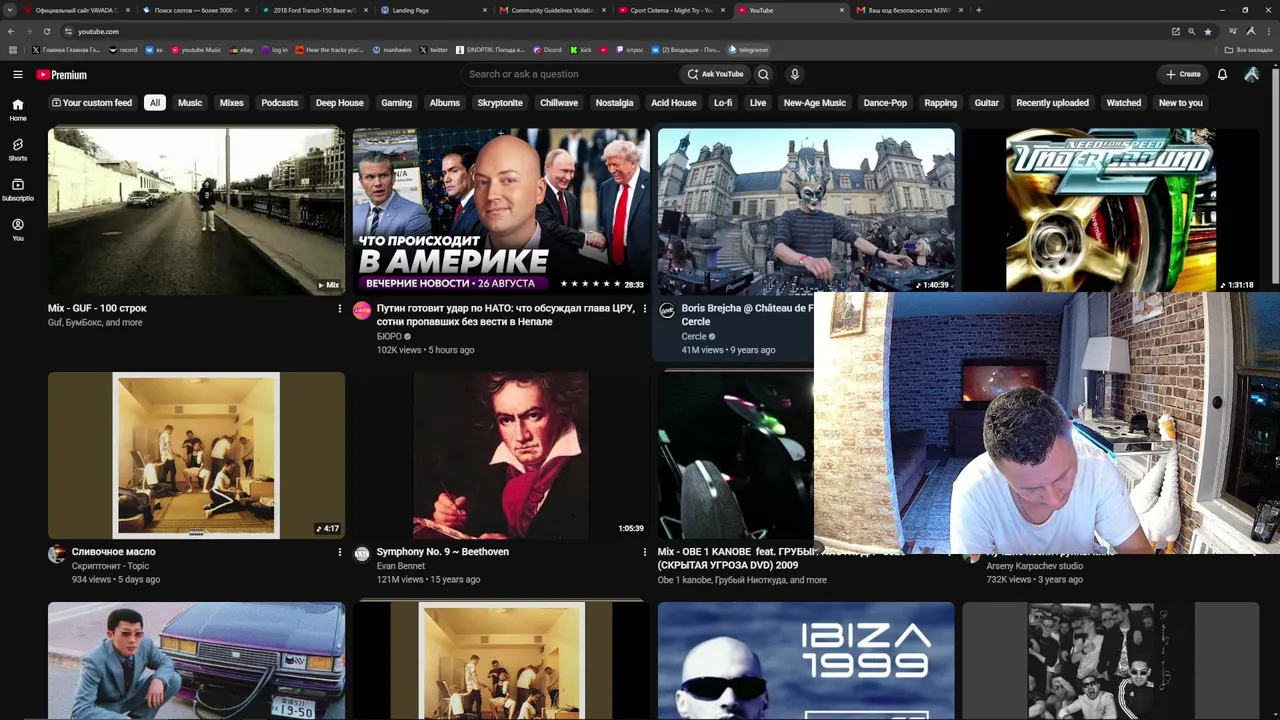Select the Guitar filter chip
The width and height of the screenshot is (1280, 720).
[x=987, y=103]
